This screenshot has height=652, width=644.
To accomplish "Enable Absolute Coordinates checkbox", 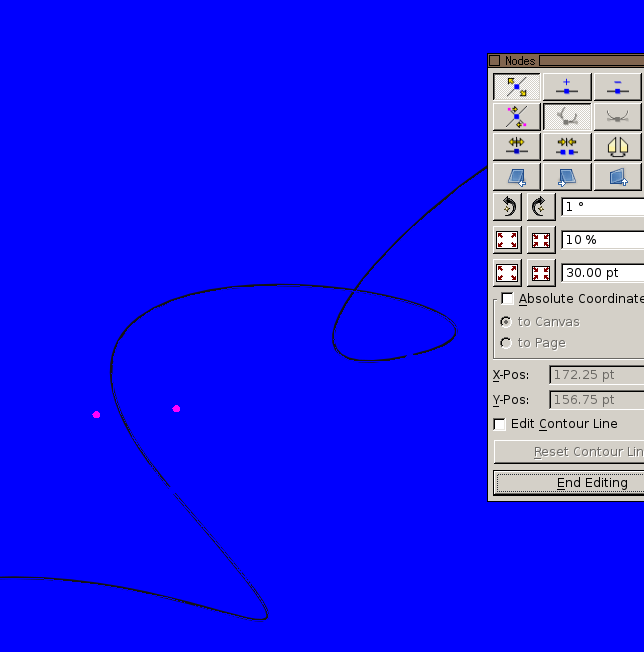I will 507,299.
